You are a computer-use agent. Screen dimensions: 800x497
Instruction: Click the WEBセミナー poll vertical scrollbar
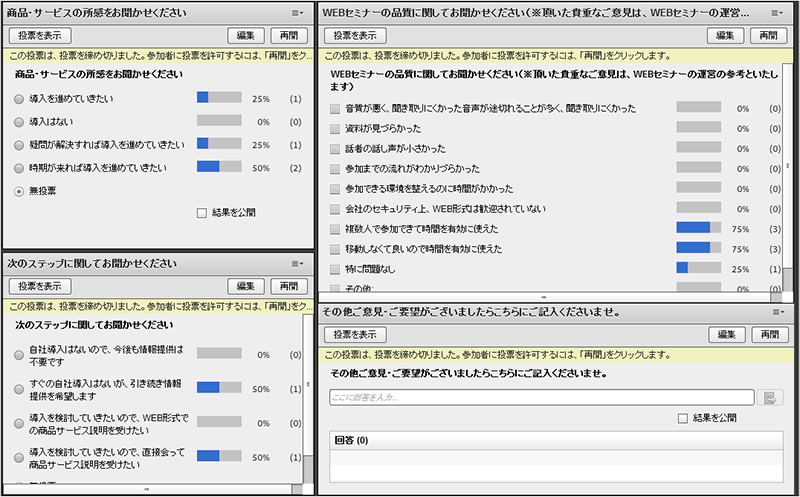(x=788, y=167)
